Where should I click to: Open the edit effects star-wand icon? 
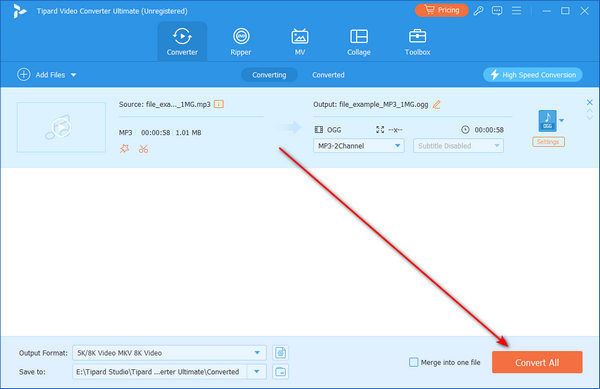[124, 149]
